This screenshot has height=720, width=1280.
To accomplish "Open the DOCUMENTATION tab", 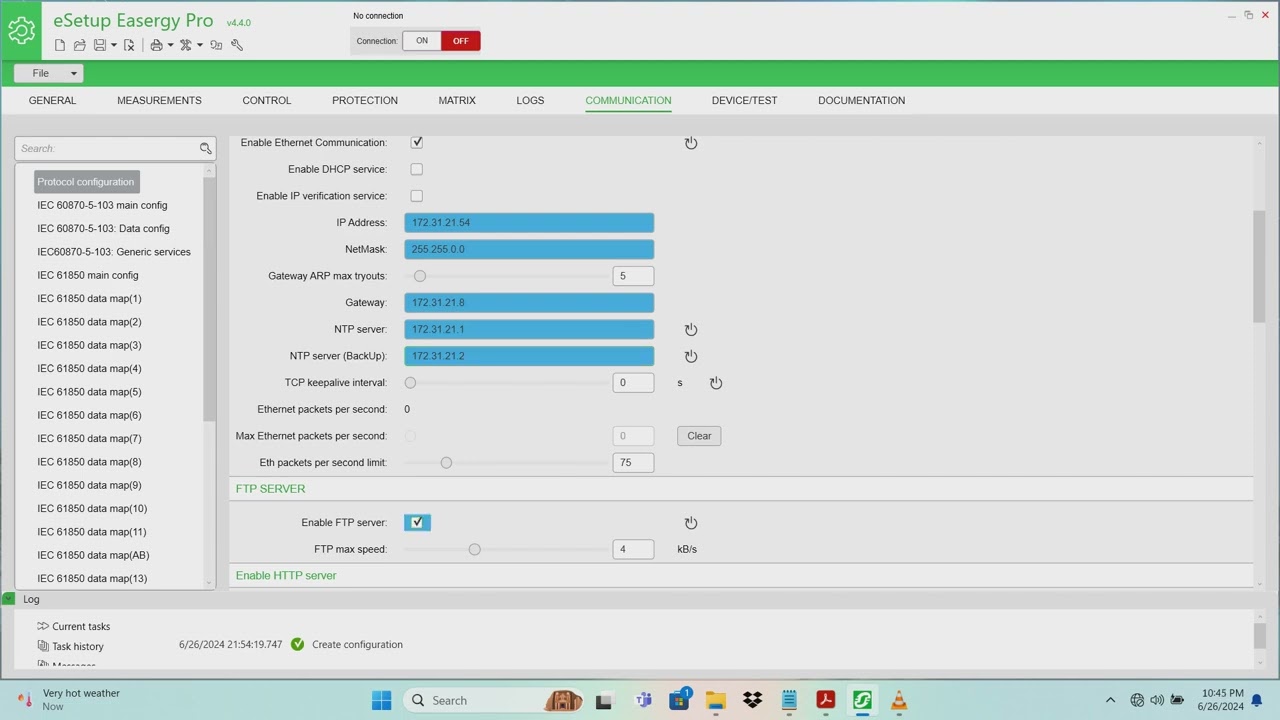I will (x=861, y=100).
